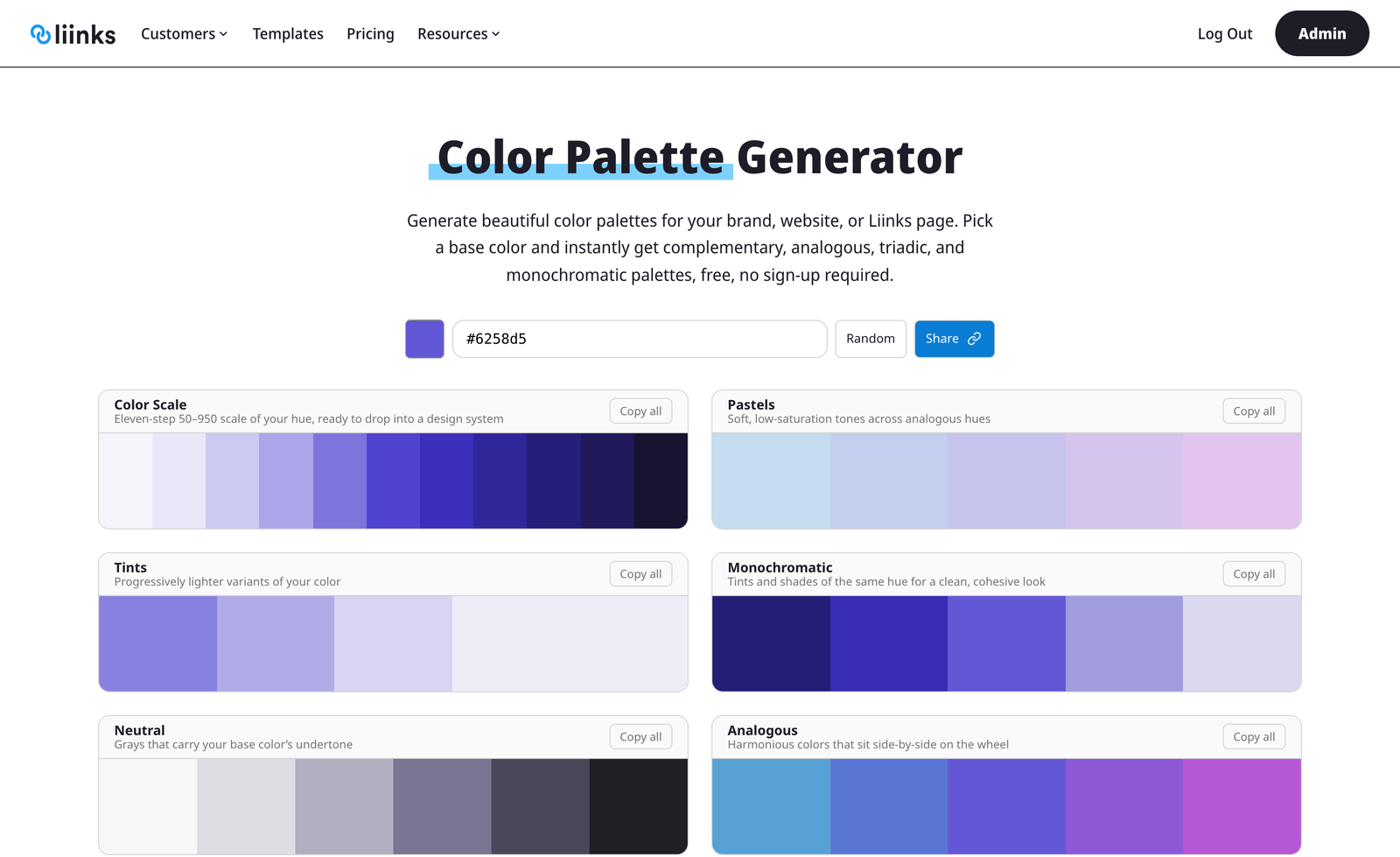Copy all colors from the Analogous palette

tap(1253, 736)
